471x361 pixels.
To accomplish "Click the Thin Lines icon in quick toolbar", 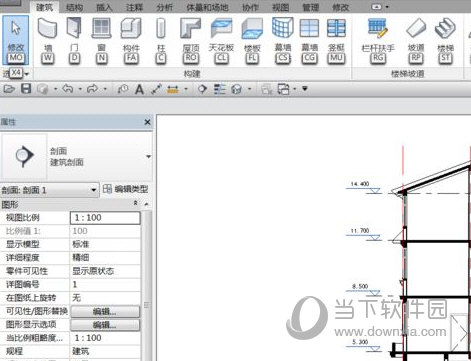I will 219,89.
